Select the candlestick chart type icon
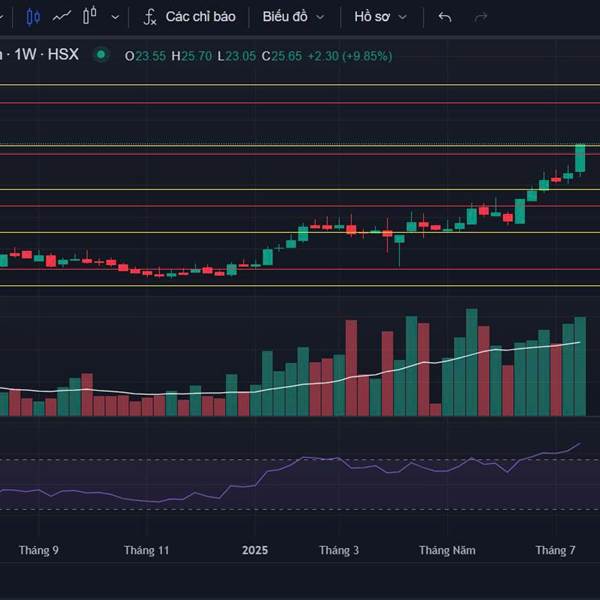The height and width of the screenshot is (600, 600). click(x=33, y=17)
